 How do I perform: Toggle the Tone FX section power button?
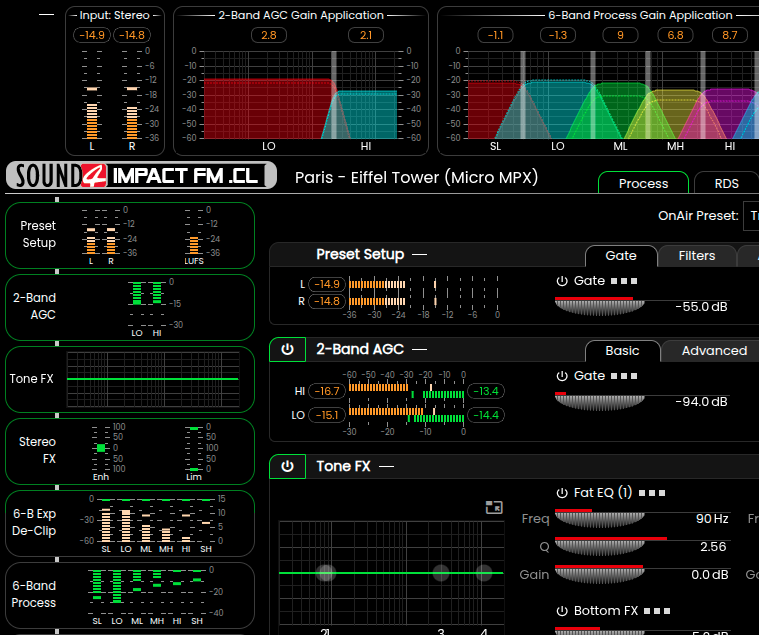point(288,467)
